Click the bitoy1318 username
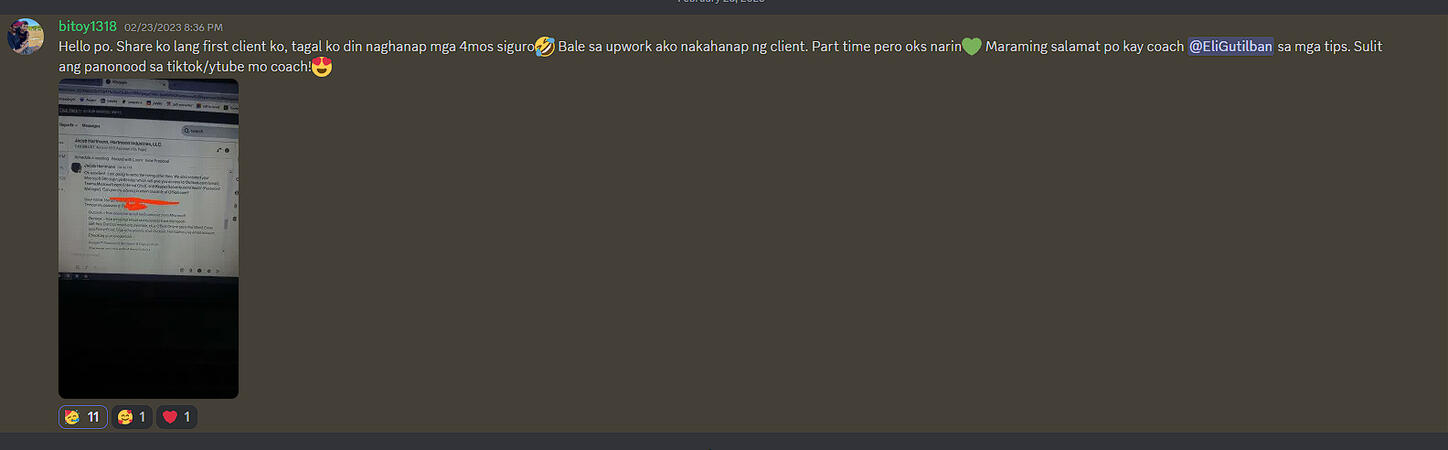Image resolution: width=1448 pixels, height=450 pixels. (x=88, y=26)
